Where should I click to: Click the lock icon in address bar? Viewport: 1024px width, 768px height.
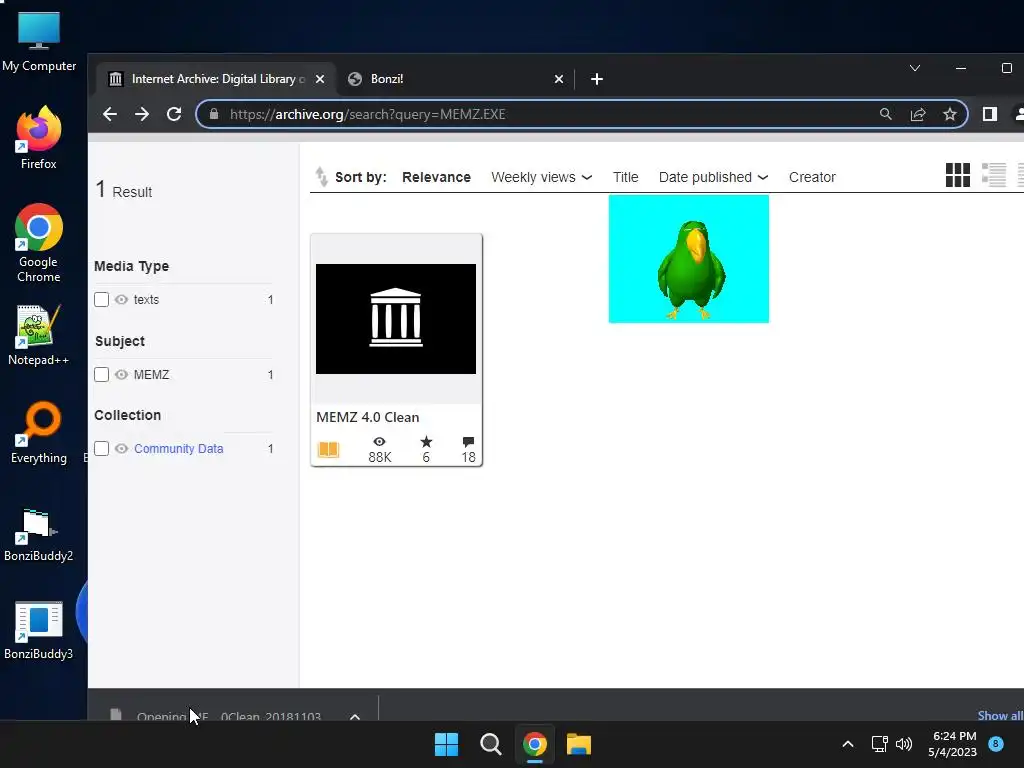[214, 114]
